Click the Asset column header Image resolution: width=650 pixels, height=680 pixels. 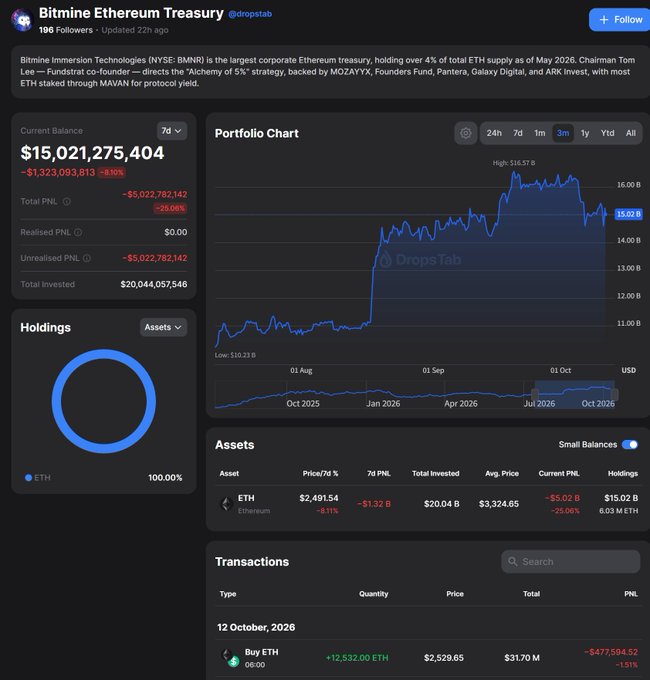[229, 474]
